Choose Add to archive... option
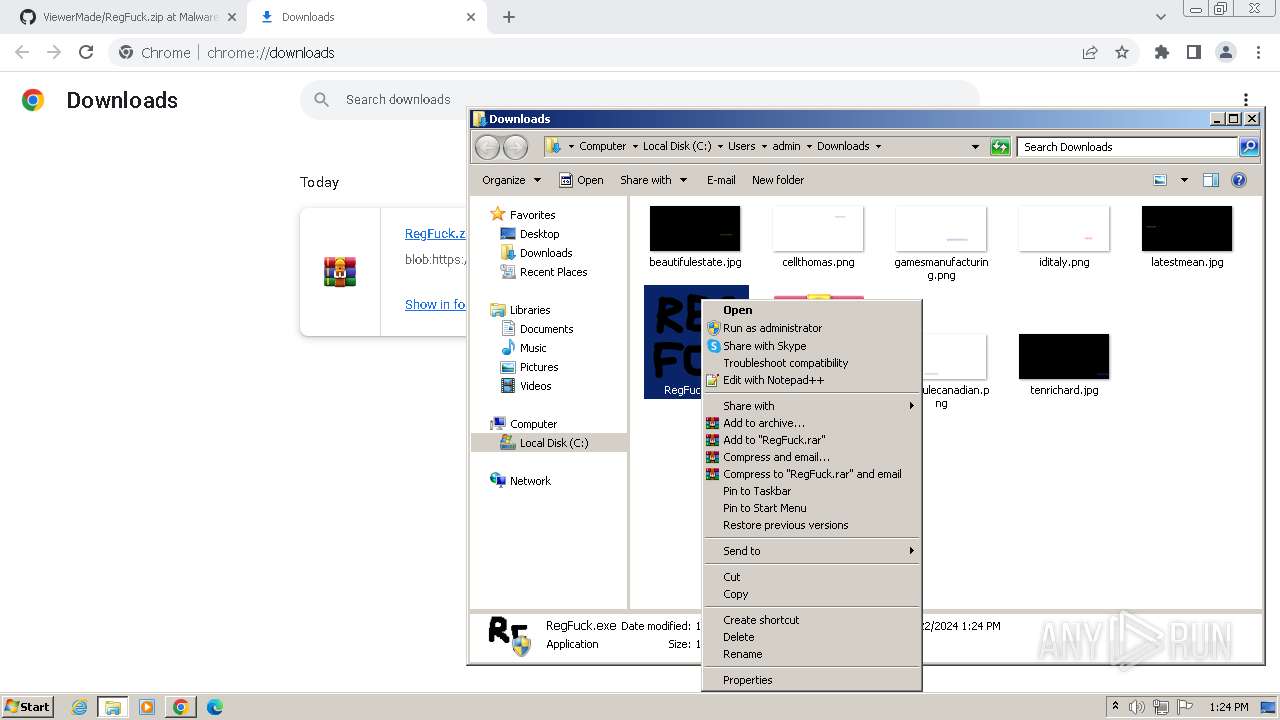Viewport: 1280px width, 720px height. [x=811, y=423]
